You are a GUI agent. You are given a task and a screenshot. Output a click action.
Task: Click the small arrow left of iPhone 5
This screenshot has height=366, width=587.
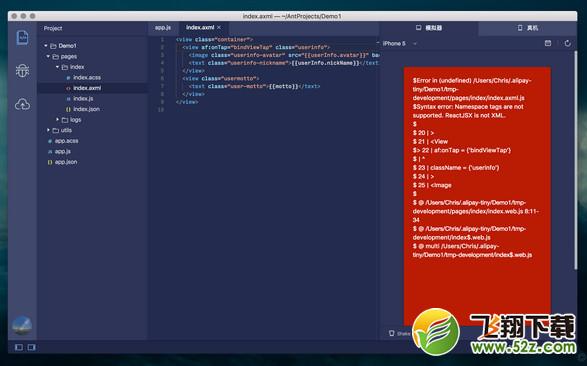point(378,43)
